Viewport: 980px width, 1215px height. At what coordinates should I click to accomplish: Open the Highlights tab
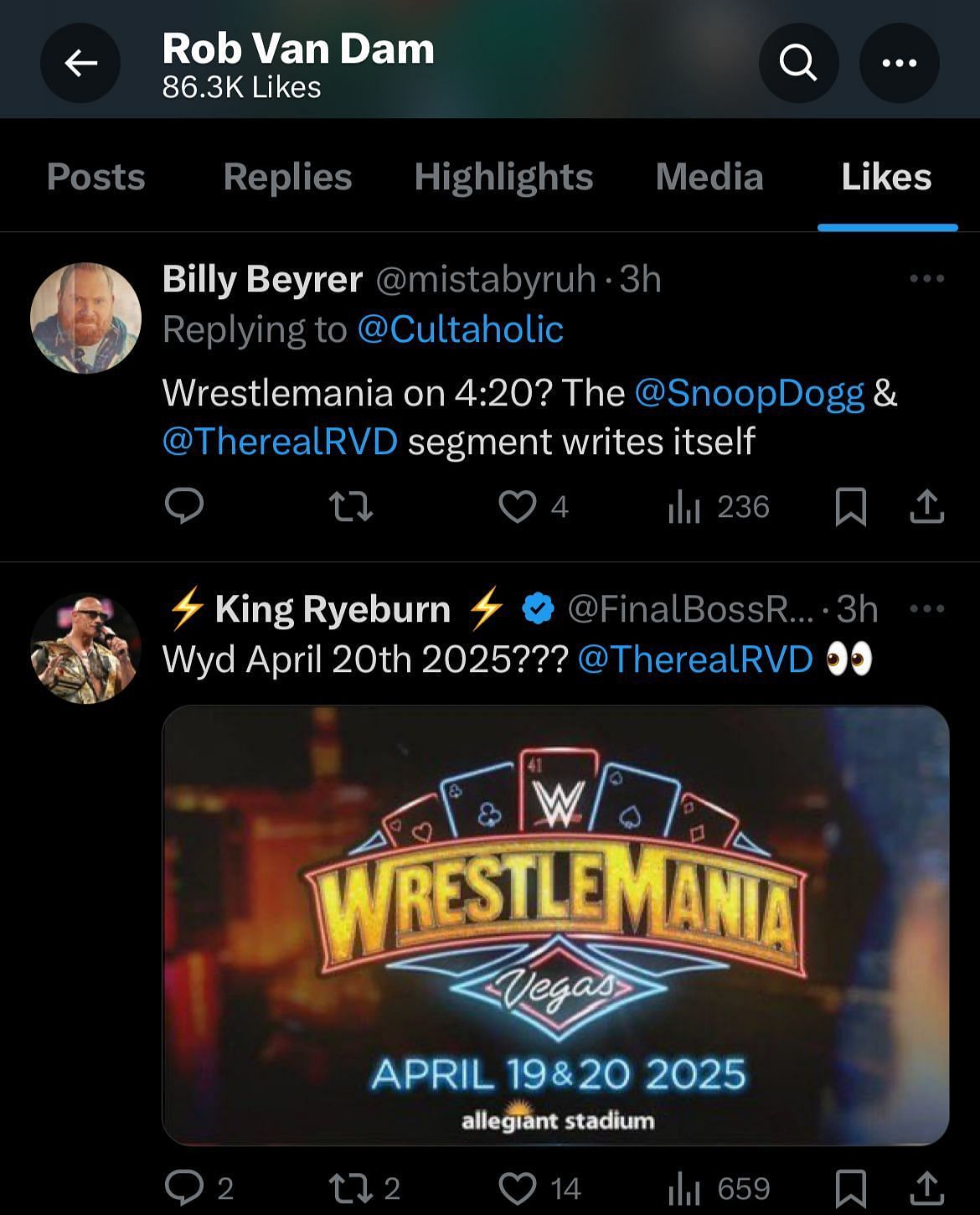[x=503, y=177]
